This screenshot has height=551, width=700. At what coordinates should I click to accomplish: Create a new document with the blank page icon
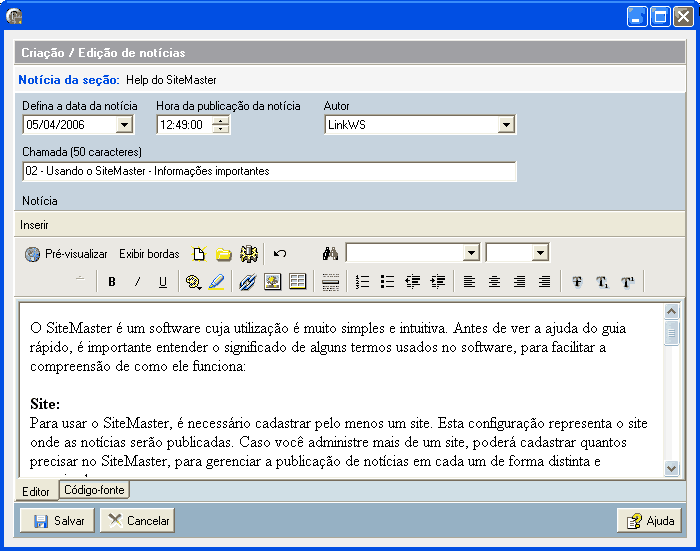199,254
